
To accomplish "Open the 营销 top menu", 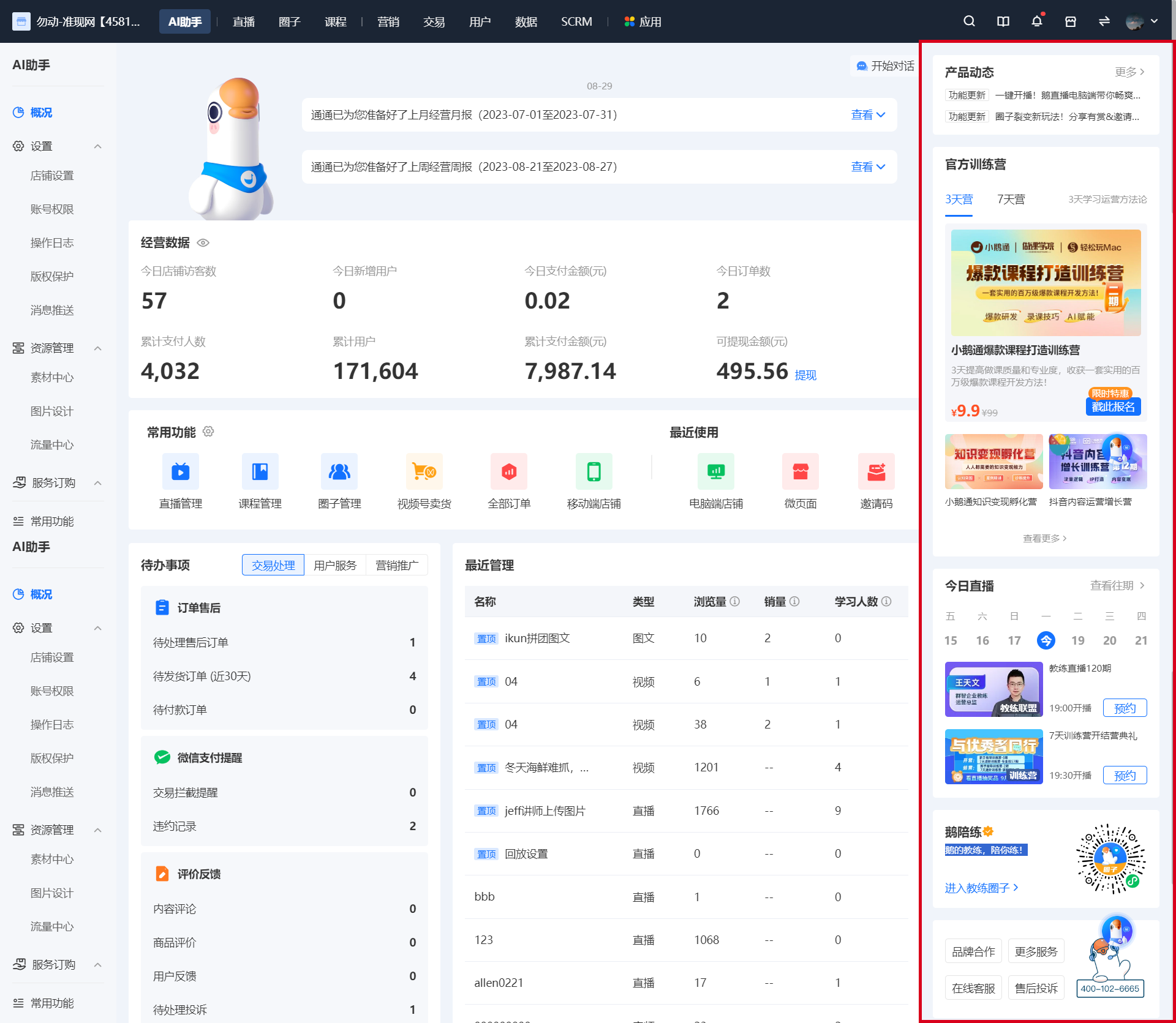I will point(388,21).
